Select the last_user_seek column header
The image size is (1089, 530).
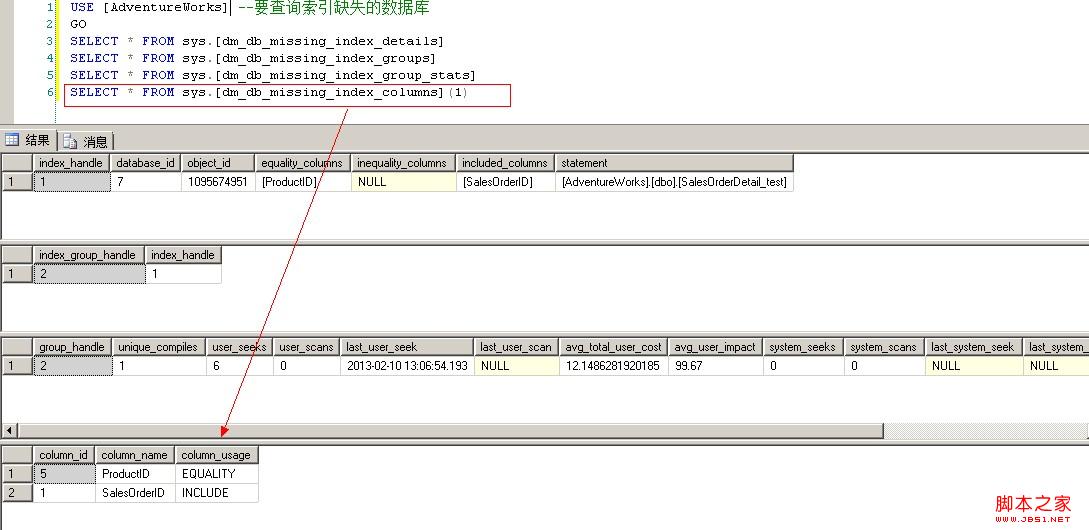point(407,347)
